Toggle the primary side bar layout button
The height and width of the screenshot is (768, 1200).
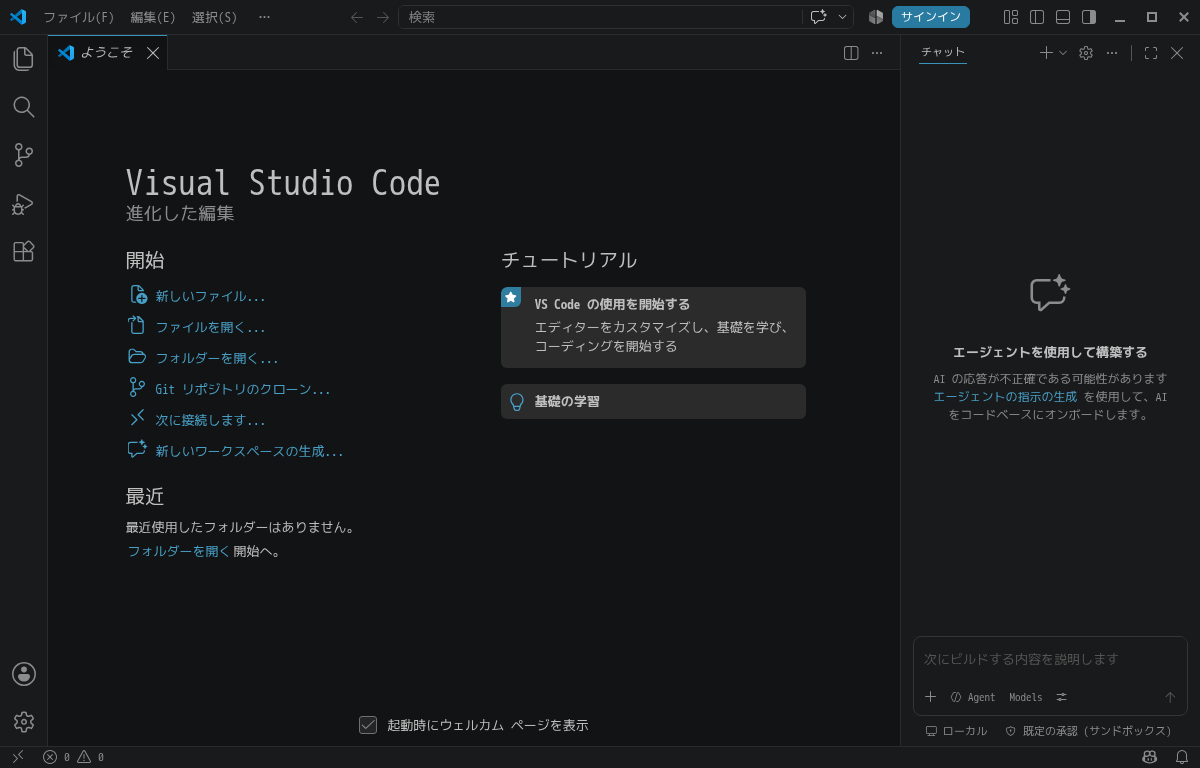coord(1037,17)
